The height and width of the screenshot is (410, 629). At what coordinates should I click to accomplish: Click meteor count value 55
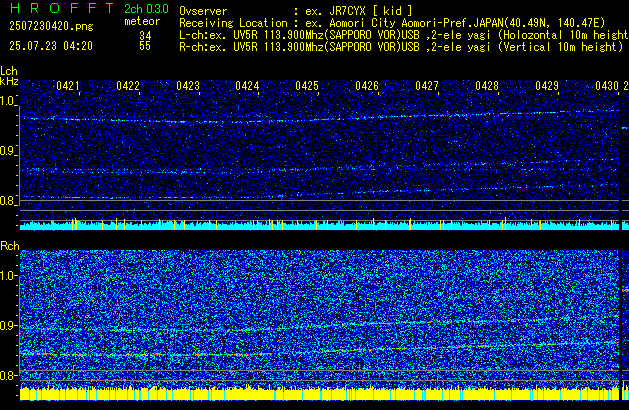click(145, 46)
